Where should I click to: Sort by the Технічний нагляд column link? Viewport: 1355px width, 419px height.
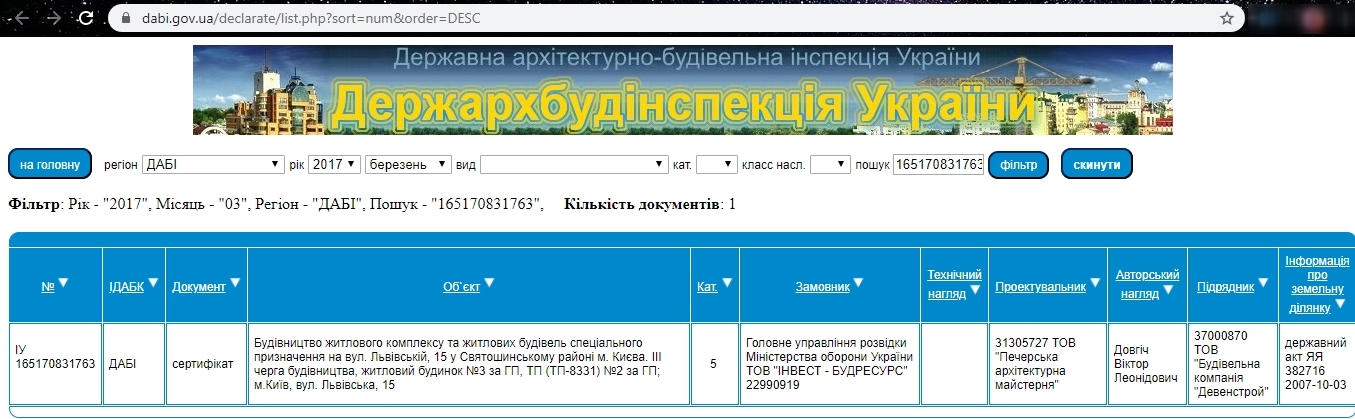pyautogui.click(x=955, y=284)
